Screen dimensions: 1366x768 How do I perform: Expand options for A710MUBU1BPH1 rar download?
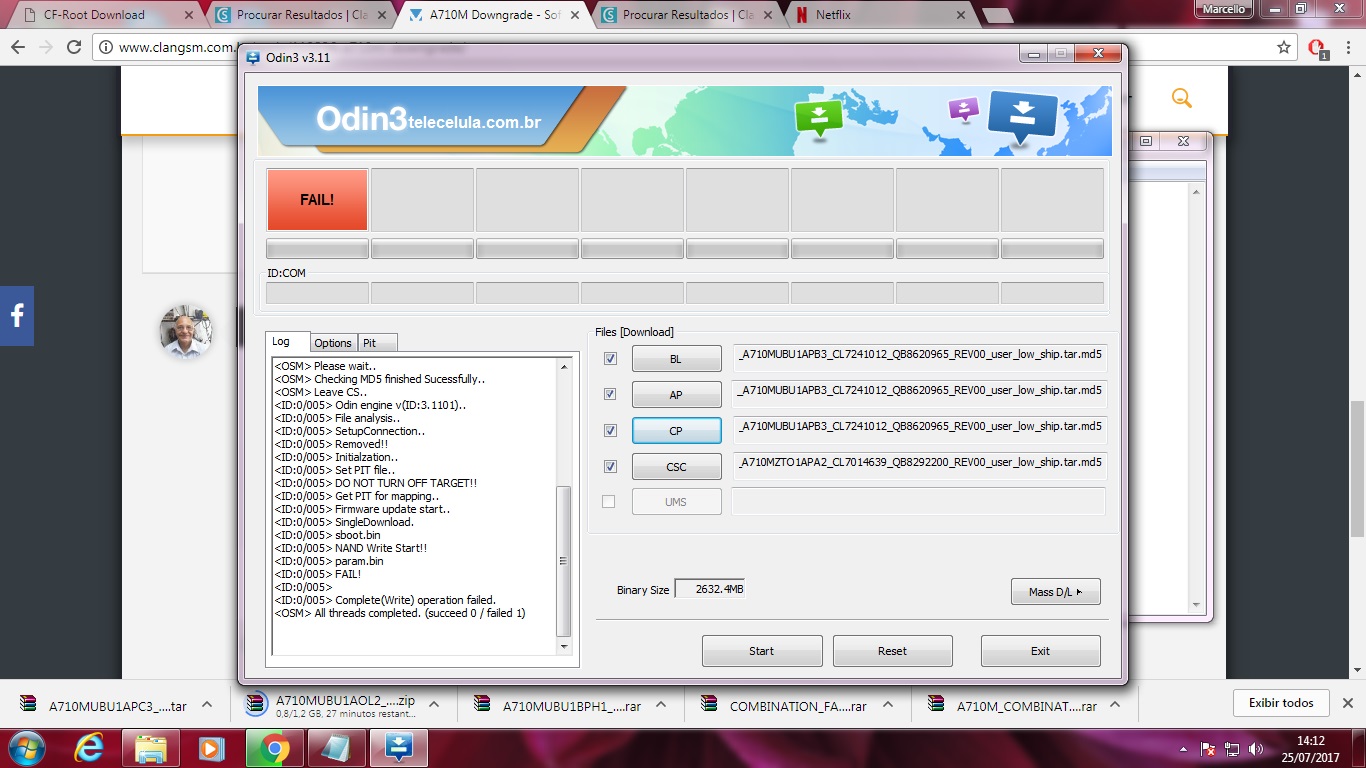click(661, 705)
